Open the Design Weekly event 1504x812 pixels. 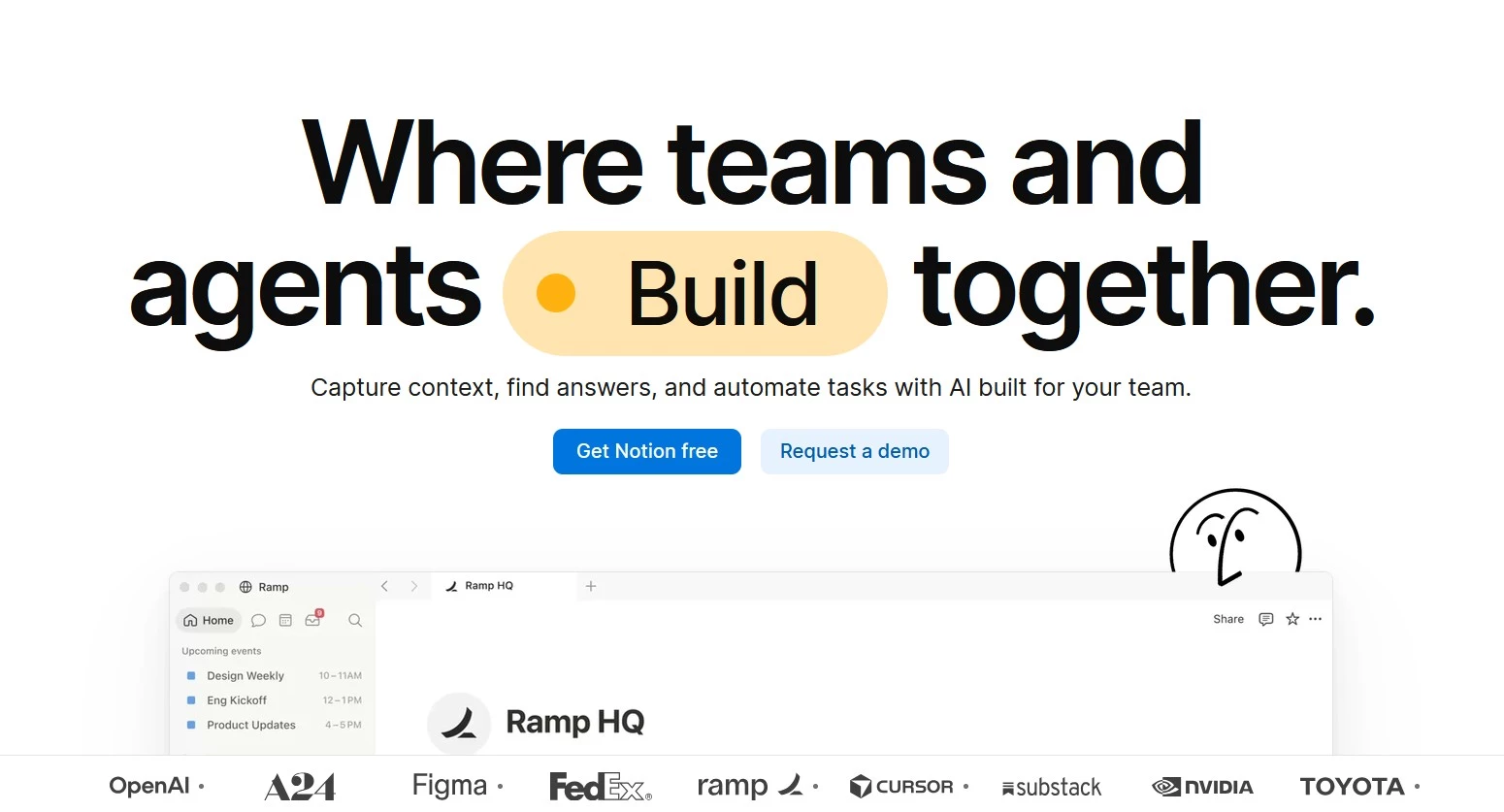click(274, 676)
